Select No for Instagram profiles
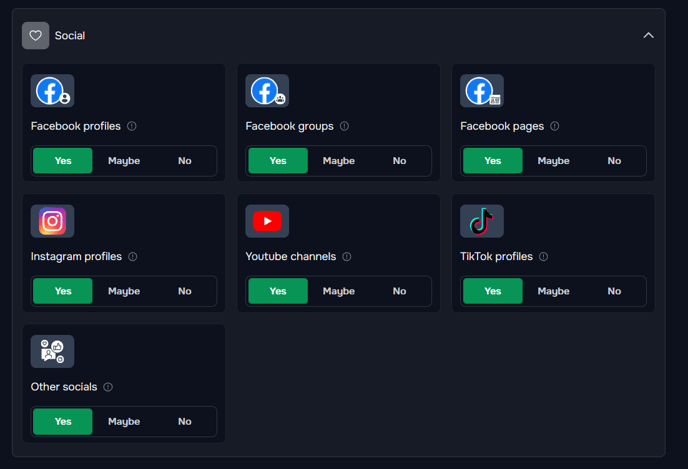Viewport: 688px width, 469px height. tap(185, 291)
